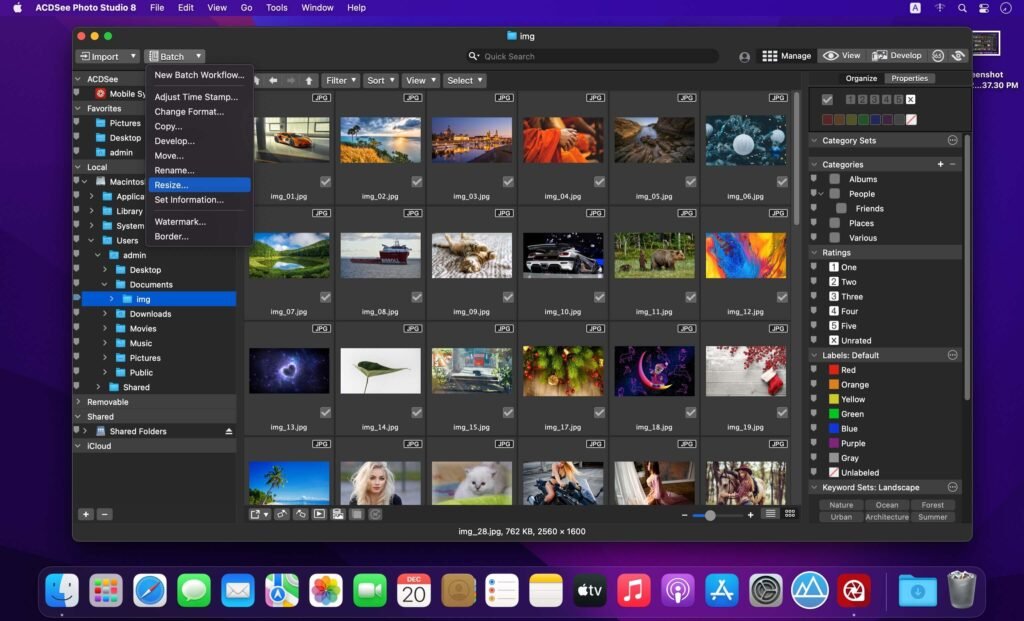Expand the Downloads folder in tree
Screen dimensions: 1024x621
[x=103, y=313]
